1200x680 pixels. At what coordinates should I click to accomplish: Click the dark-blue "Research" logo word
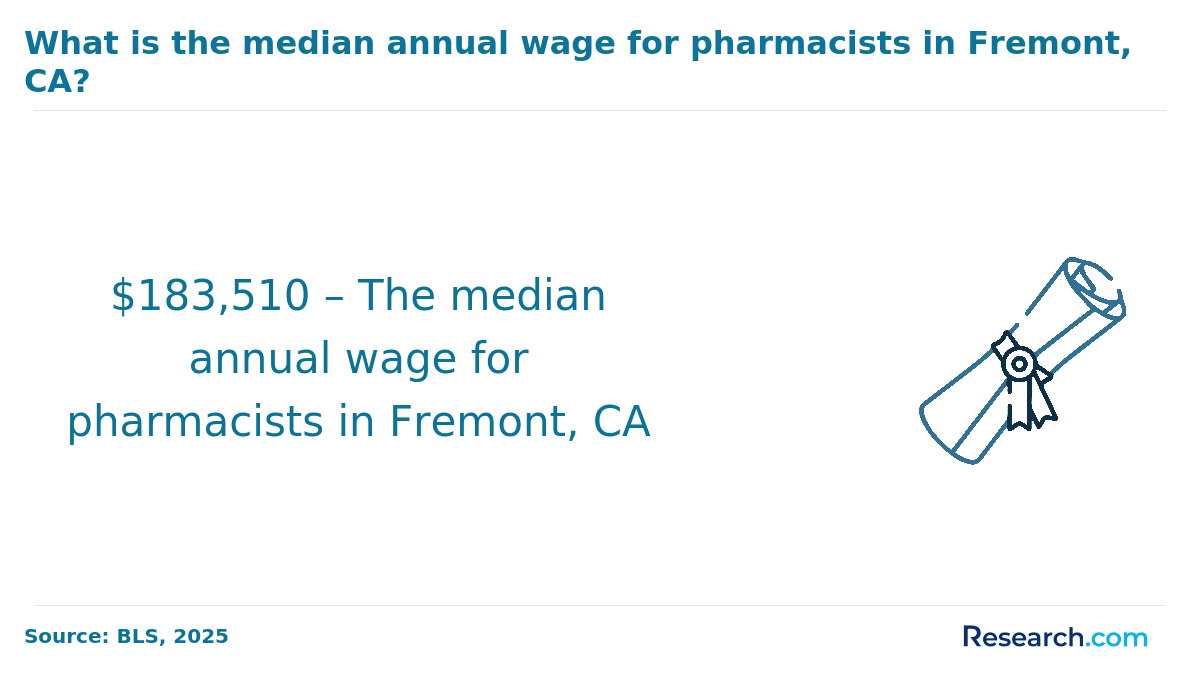pos(1024,637)
